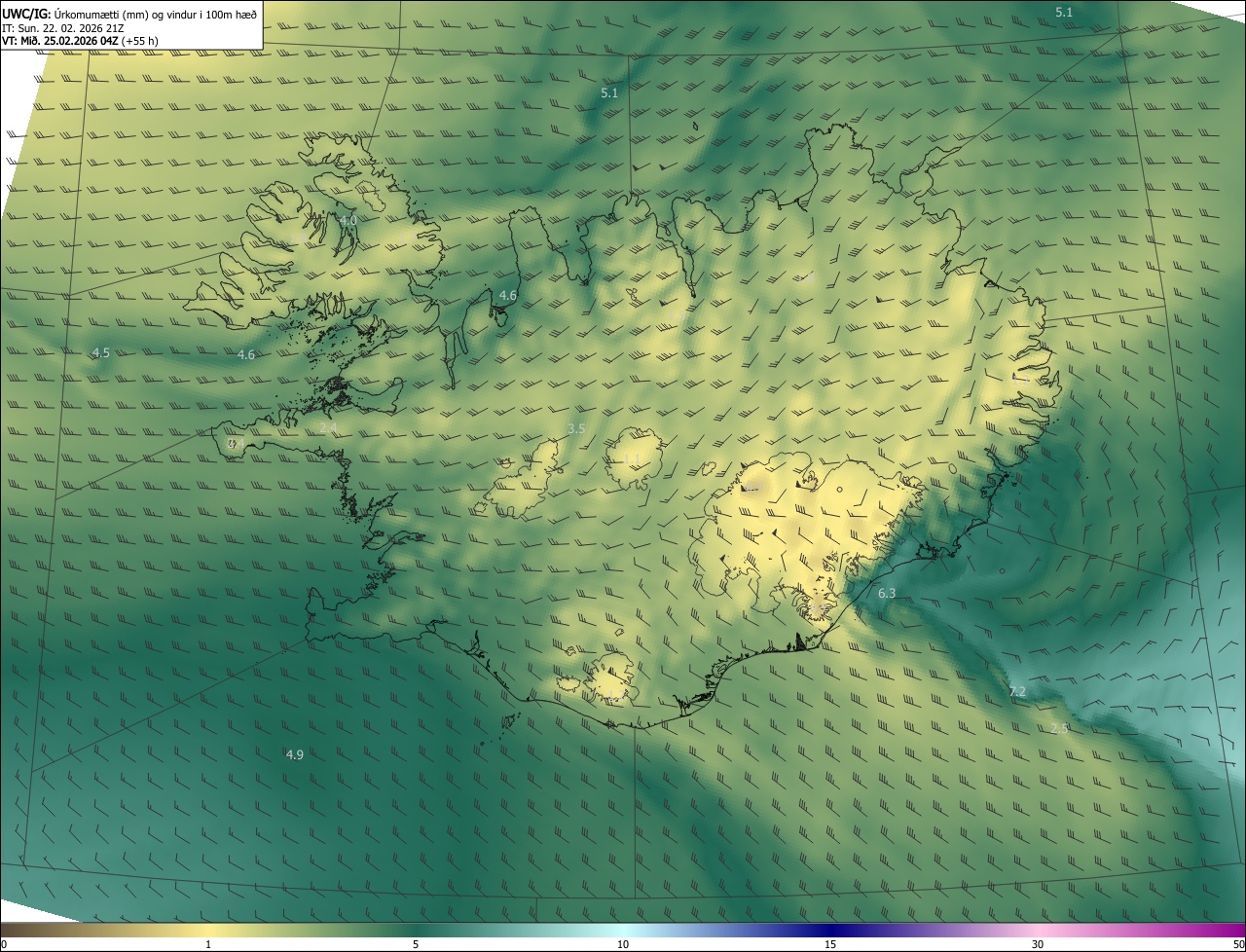Click the color scale tick labelled 30
This screenshot has width=1246, height=952.
pyautogui.click(x=1038, y=944)
